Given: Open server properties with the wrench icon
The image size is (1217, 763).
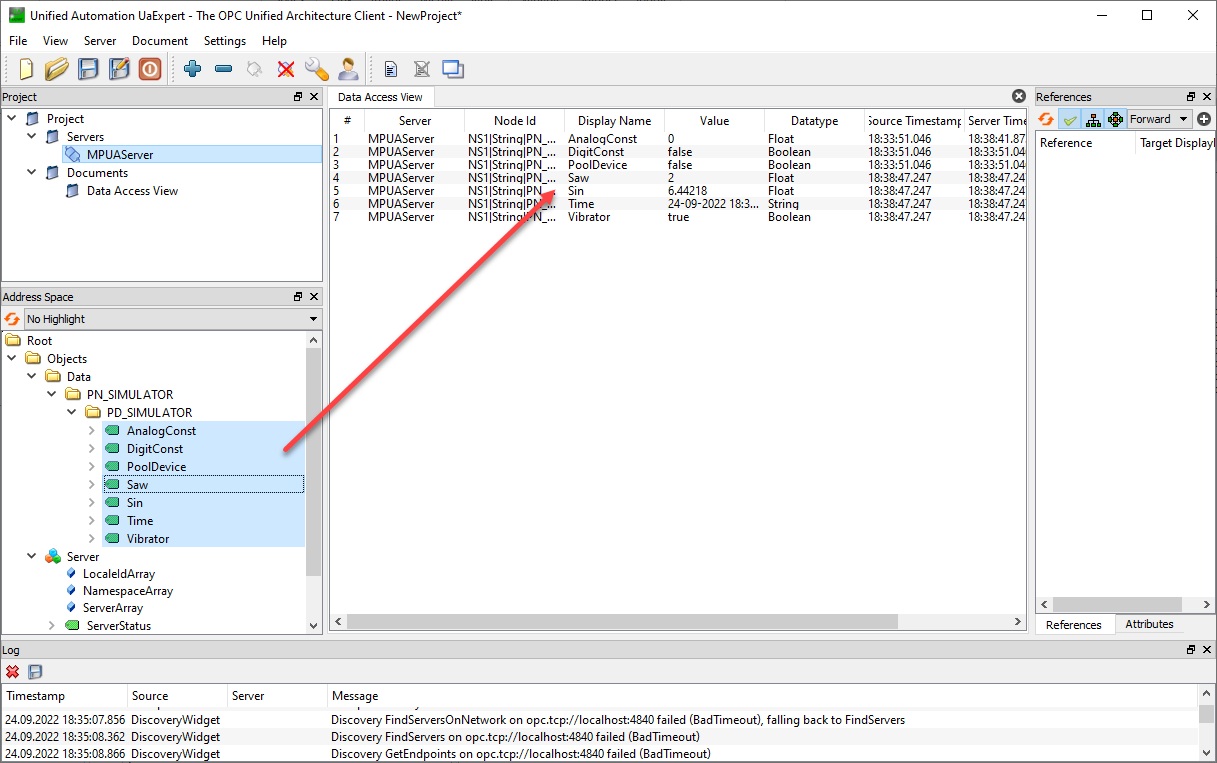Looking at the screenshot, I should tap(317, 69).
